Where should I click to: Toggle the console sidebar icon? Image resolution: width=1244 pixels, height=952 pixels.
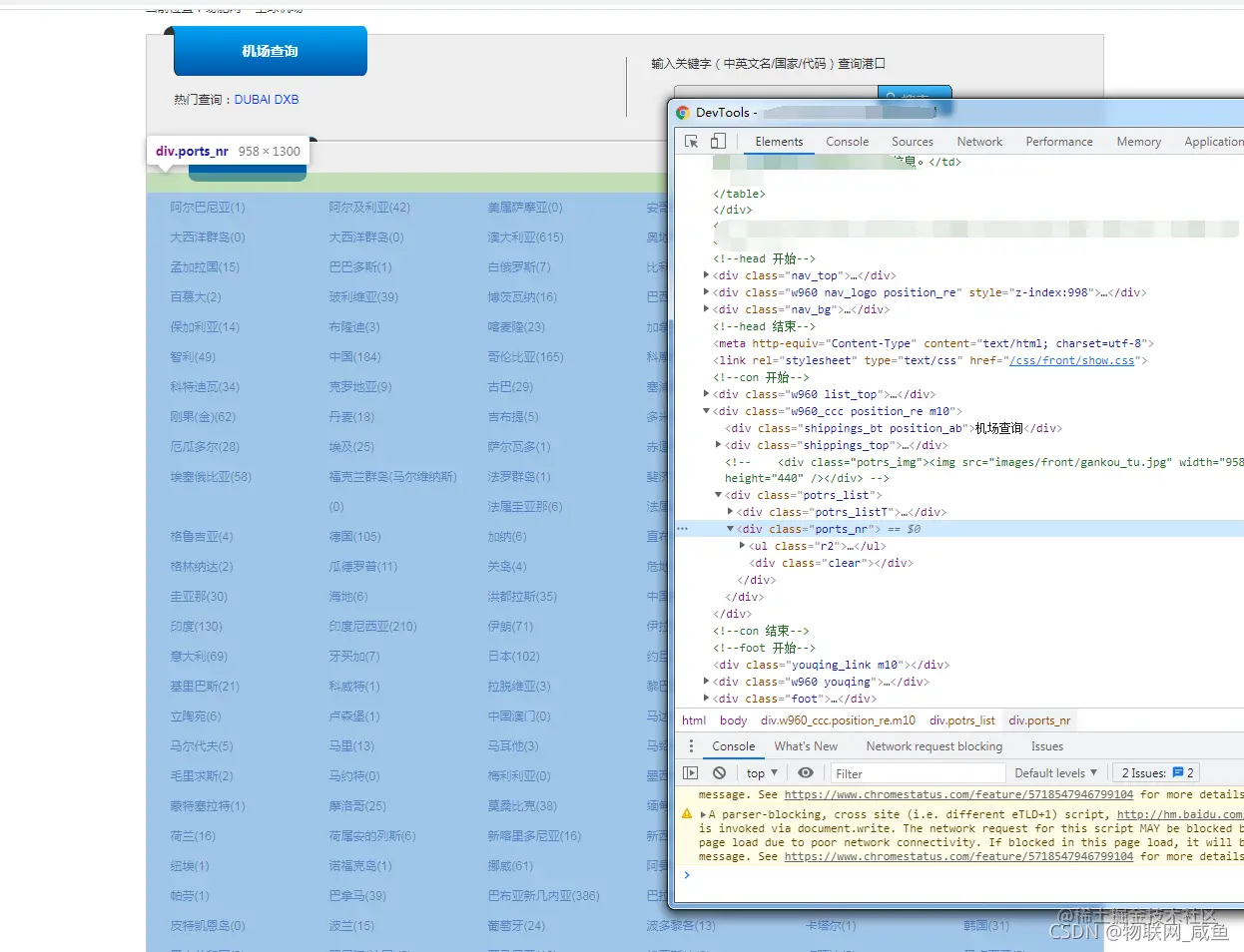[691, 773]
